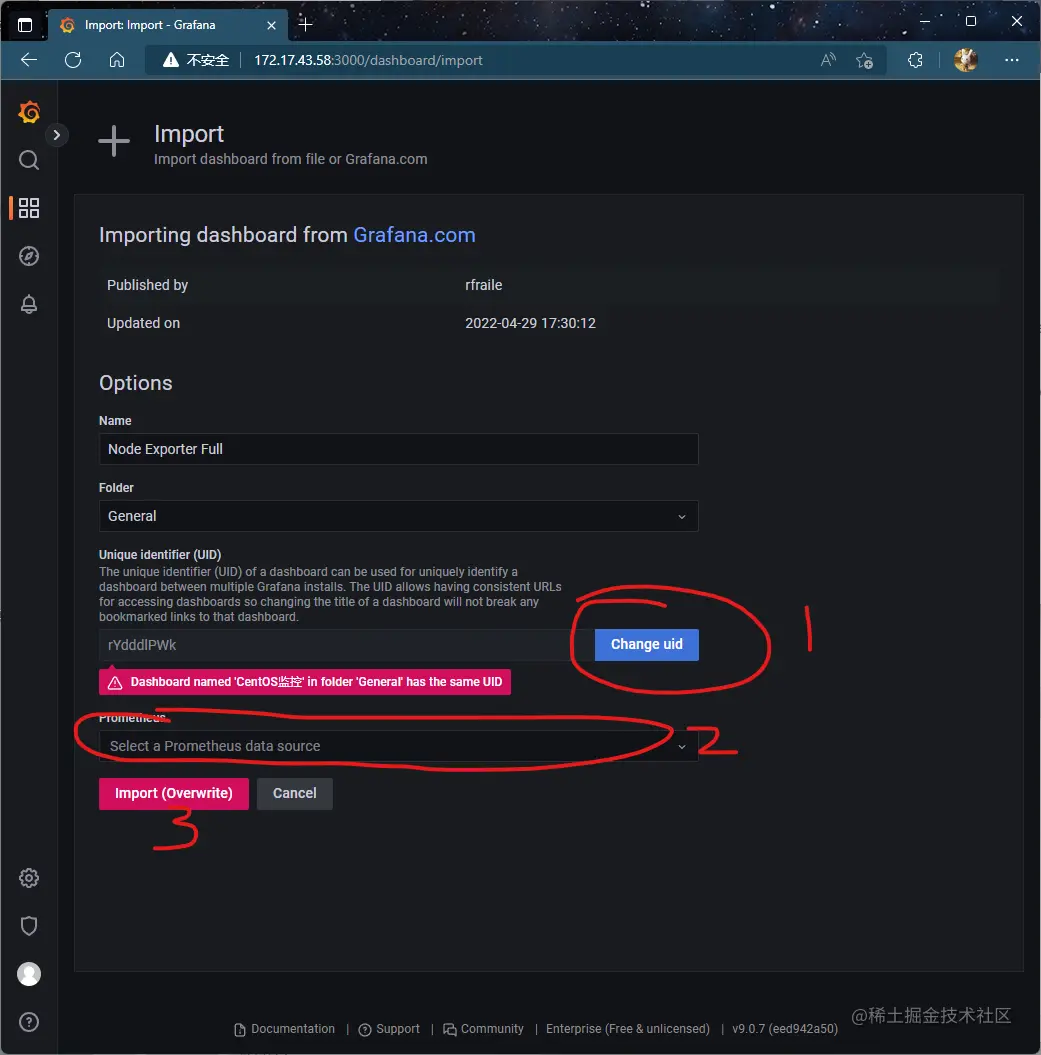Open browser extensions puzzle icon
Image resolution: width=1041 pixels, height=1055 pixels.
[x=915, y=60]
